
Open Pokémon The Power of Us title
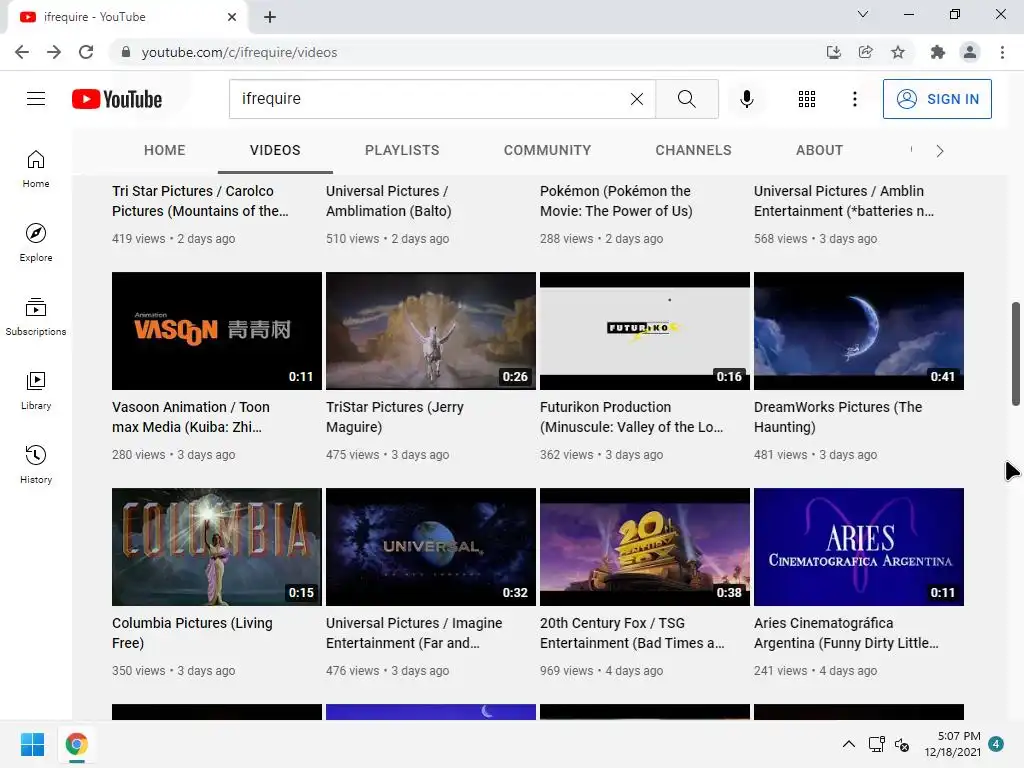616,201
